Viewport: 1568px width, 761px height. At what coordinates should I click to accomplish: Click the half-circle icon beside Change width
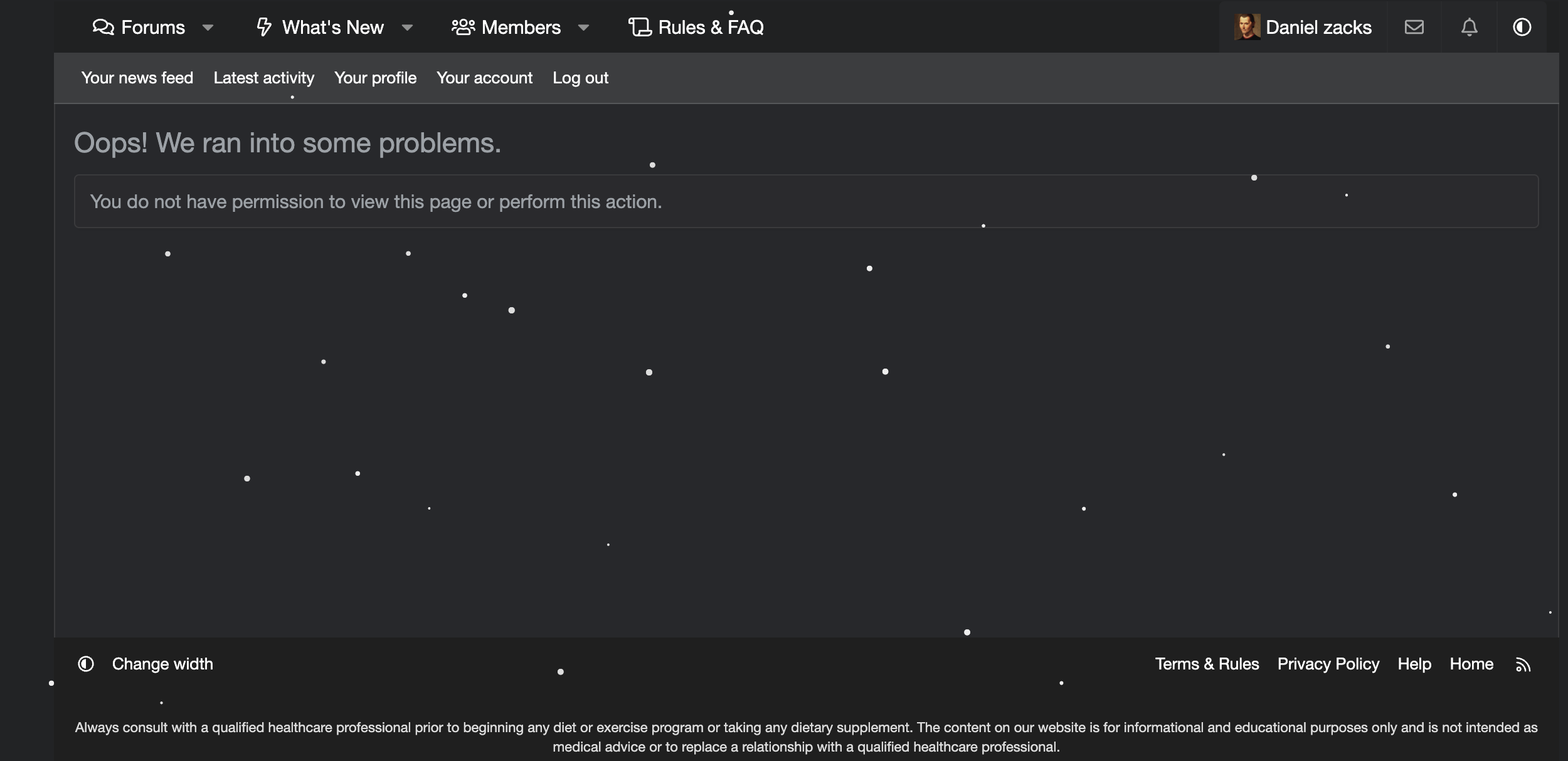[86, 664]
